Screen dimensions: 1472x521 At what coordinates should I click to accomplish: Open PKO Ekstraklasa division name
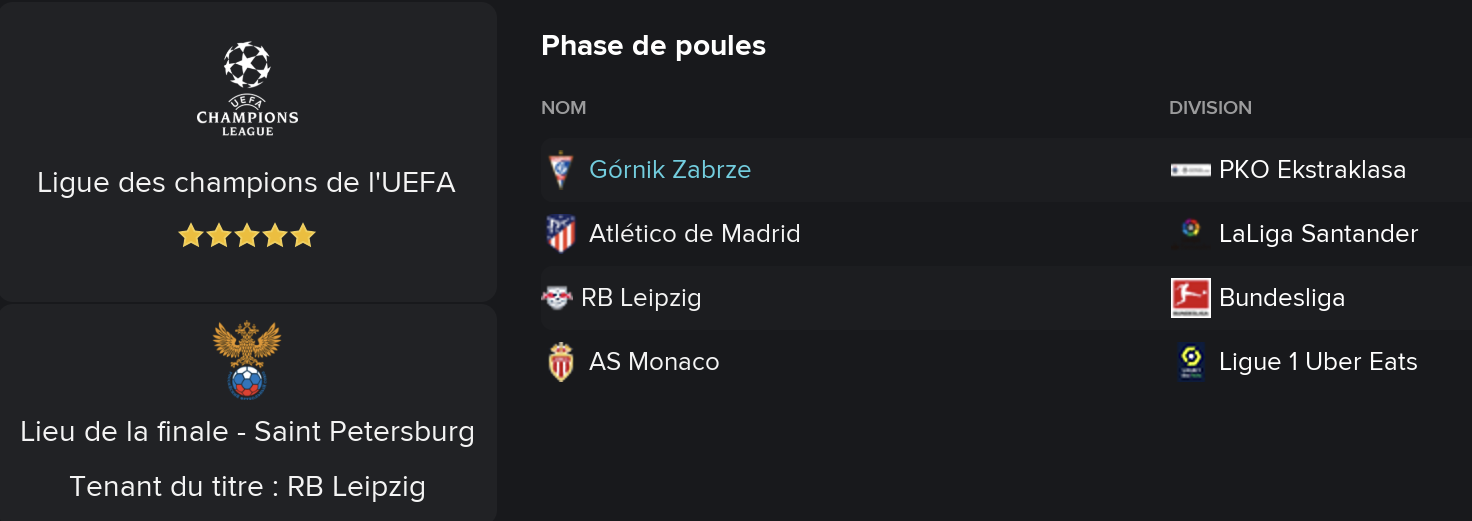(x=1312, y=170)
